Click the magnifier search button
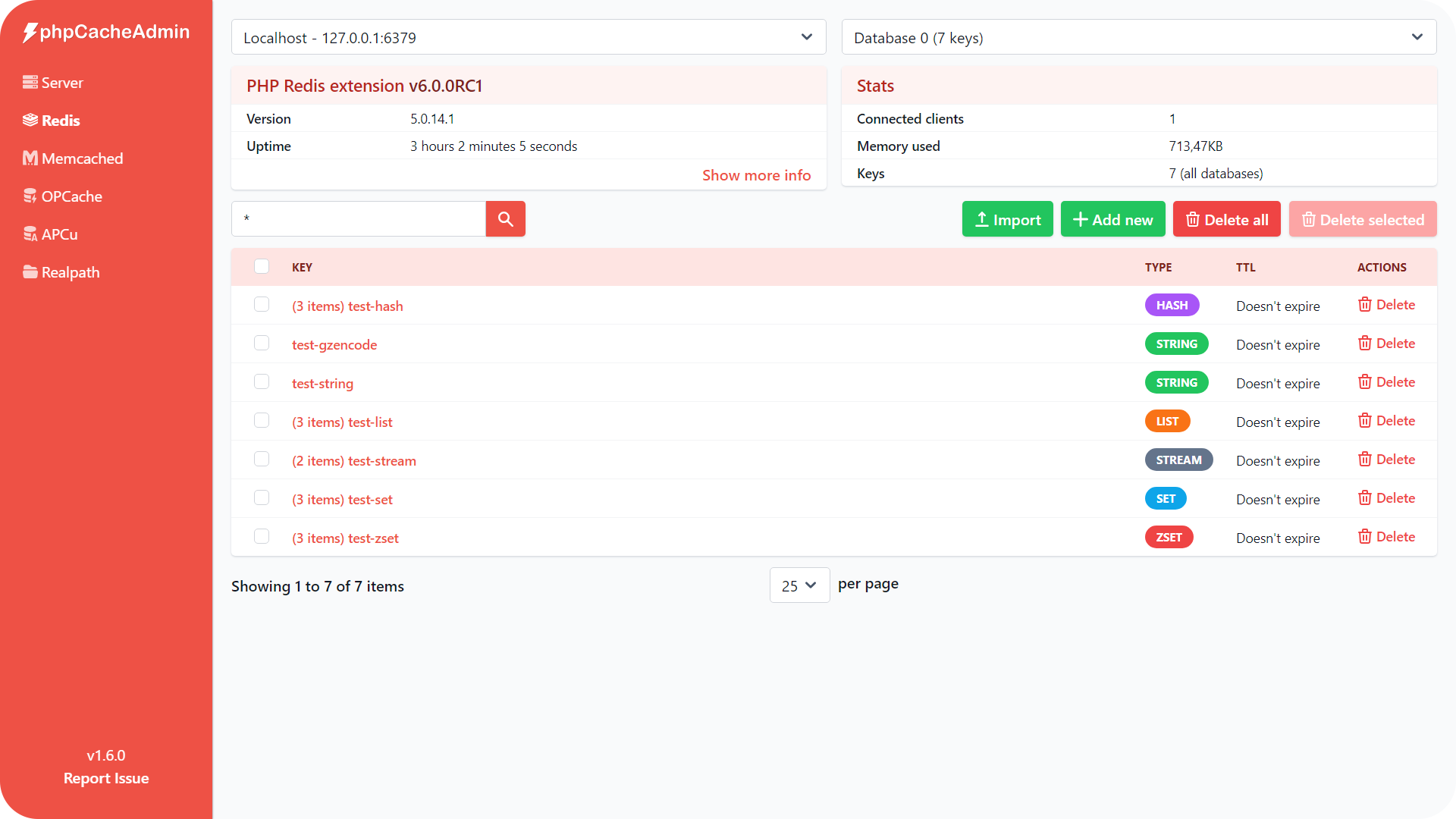Image resolution: width=1456 pixels, height=819 pixels. point(505,219)
